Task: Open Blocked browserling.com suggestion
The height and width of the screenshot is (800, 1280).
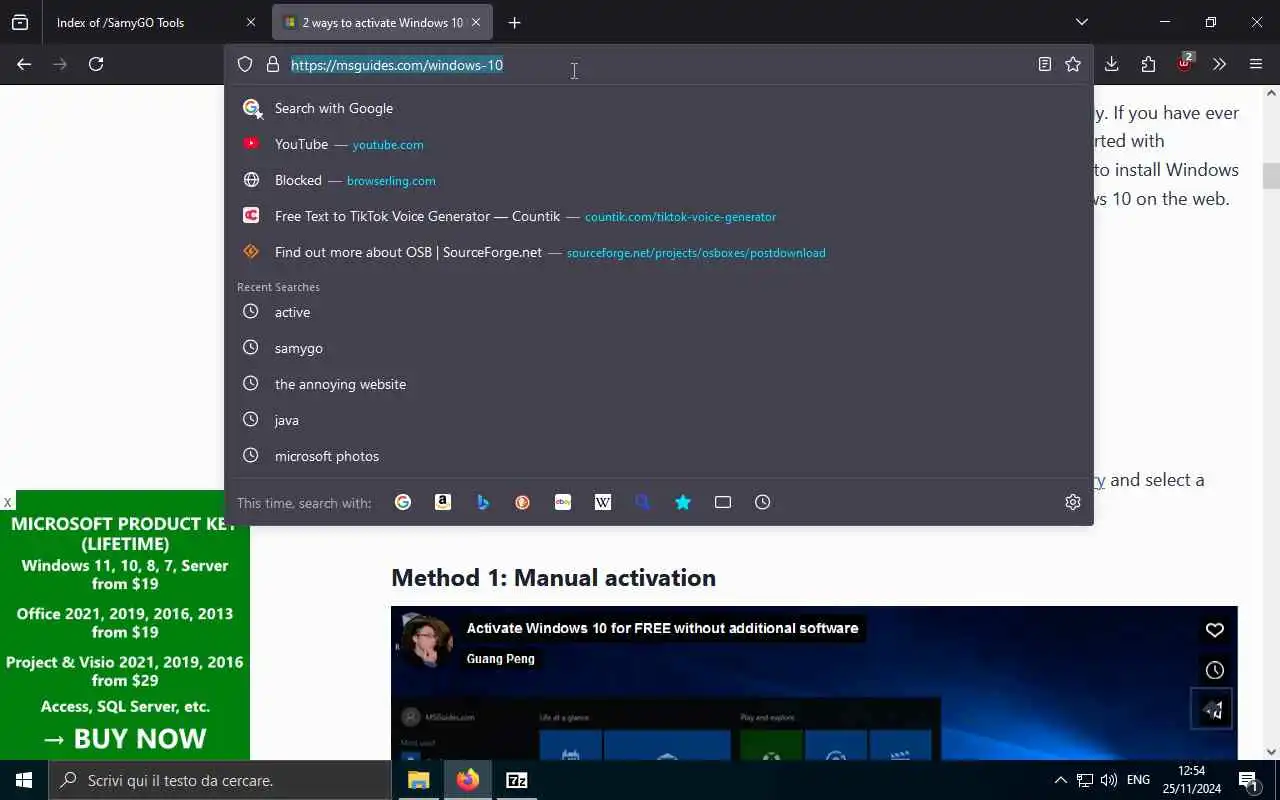Action: point(659,180)
